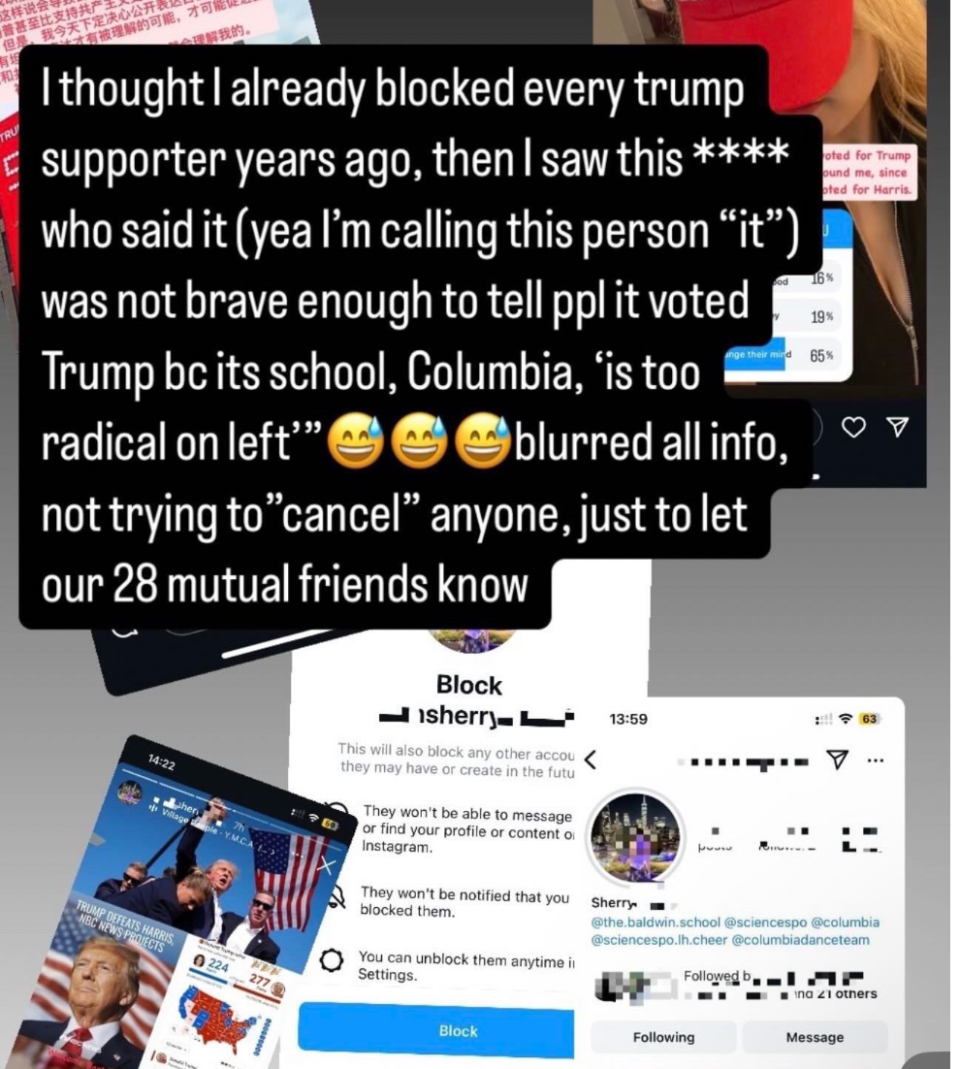Screen dimensions: 960x1069
Task: Open Message button on profile
Action: coord(815,1037)
